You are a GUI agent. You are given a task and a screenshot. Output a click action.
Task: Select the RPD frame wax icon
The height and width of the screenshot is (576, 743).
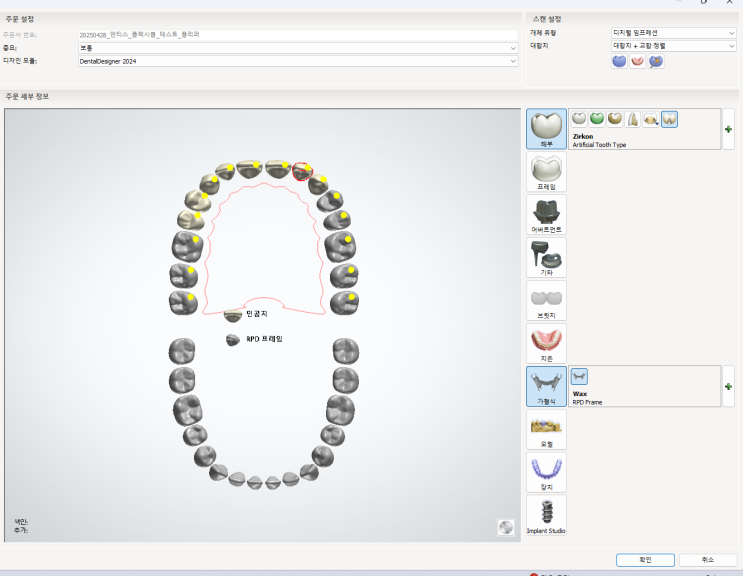(579, 377)
